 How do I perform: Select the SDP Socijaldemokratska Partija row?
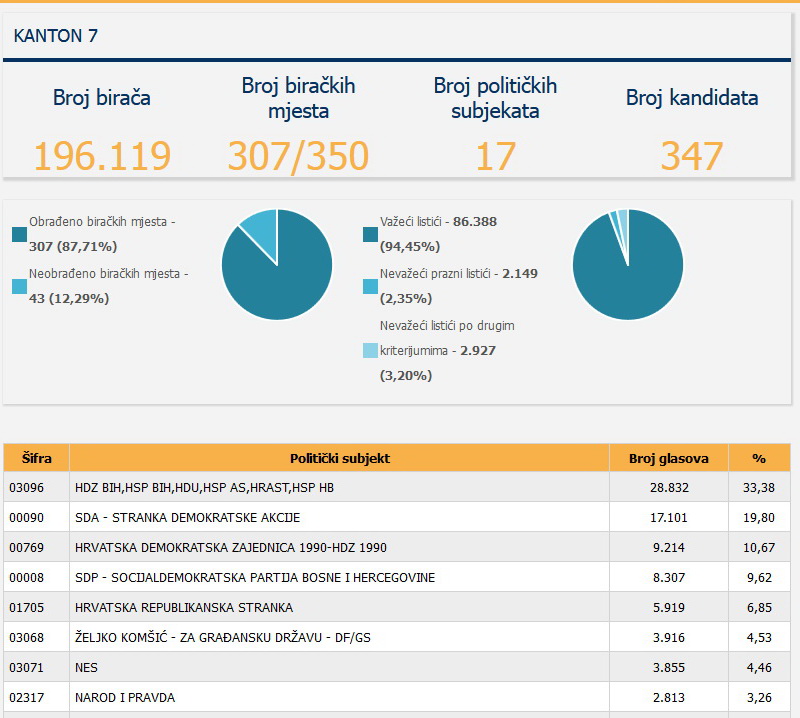(x=397, y=578)
